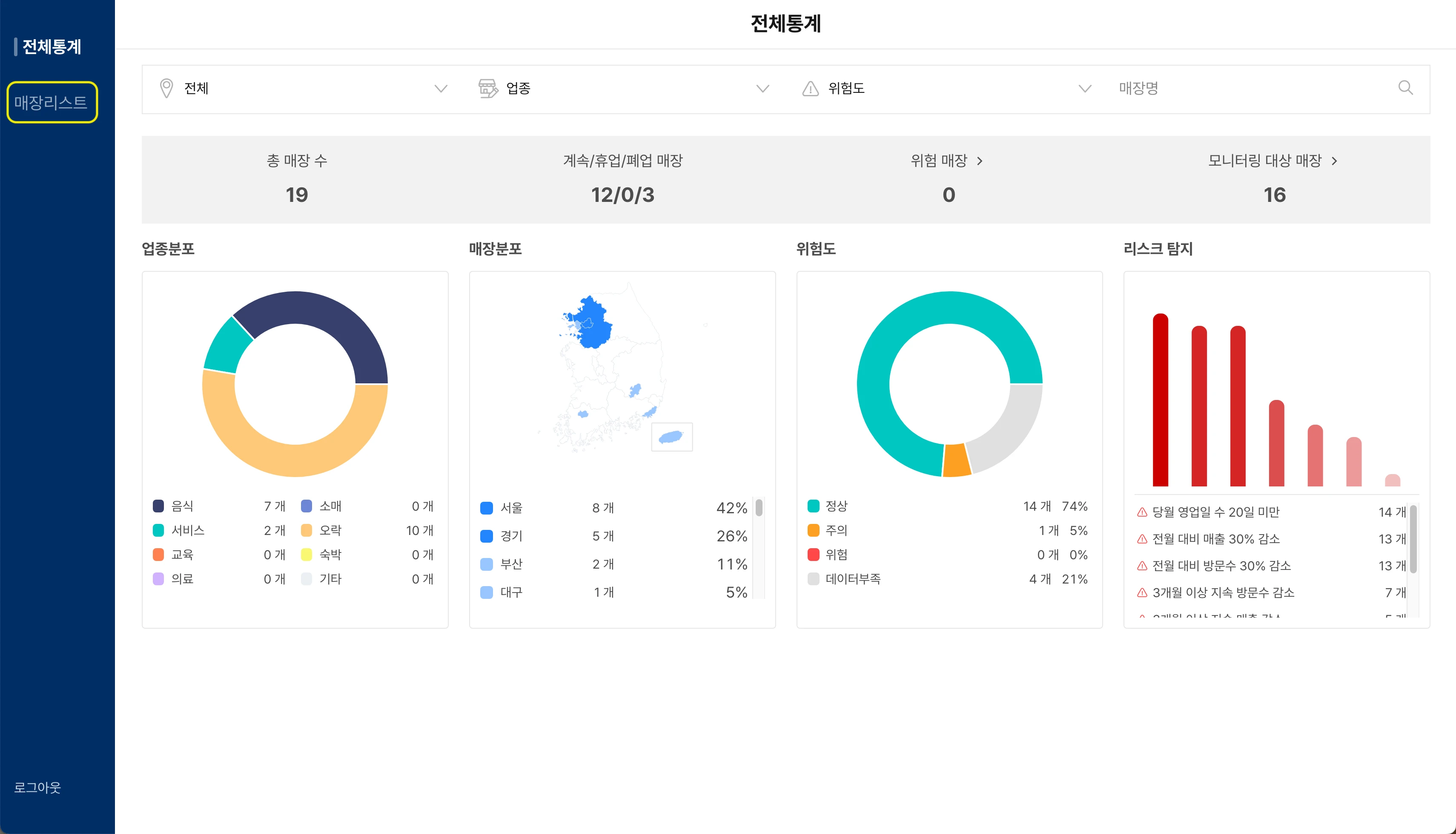This screenshot has width=1456, height=834.
Task: Click the arrow next to 위험 매장
Action: (x=980, y=161)
